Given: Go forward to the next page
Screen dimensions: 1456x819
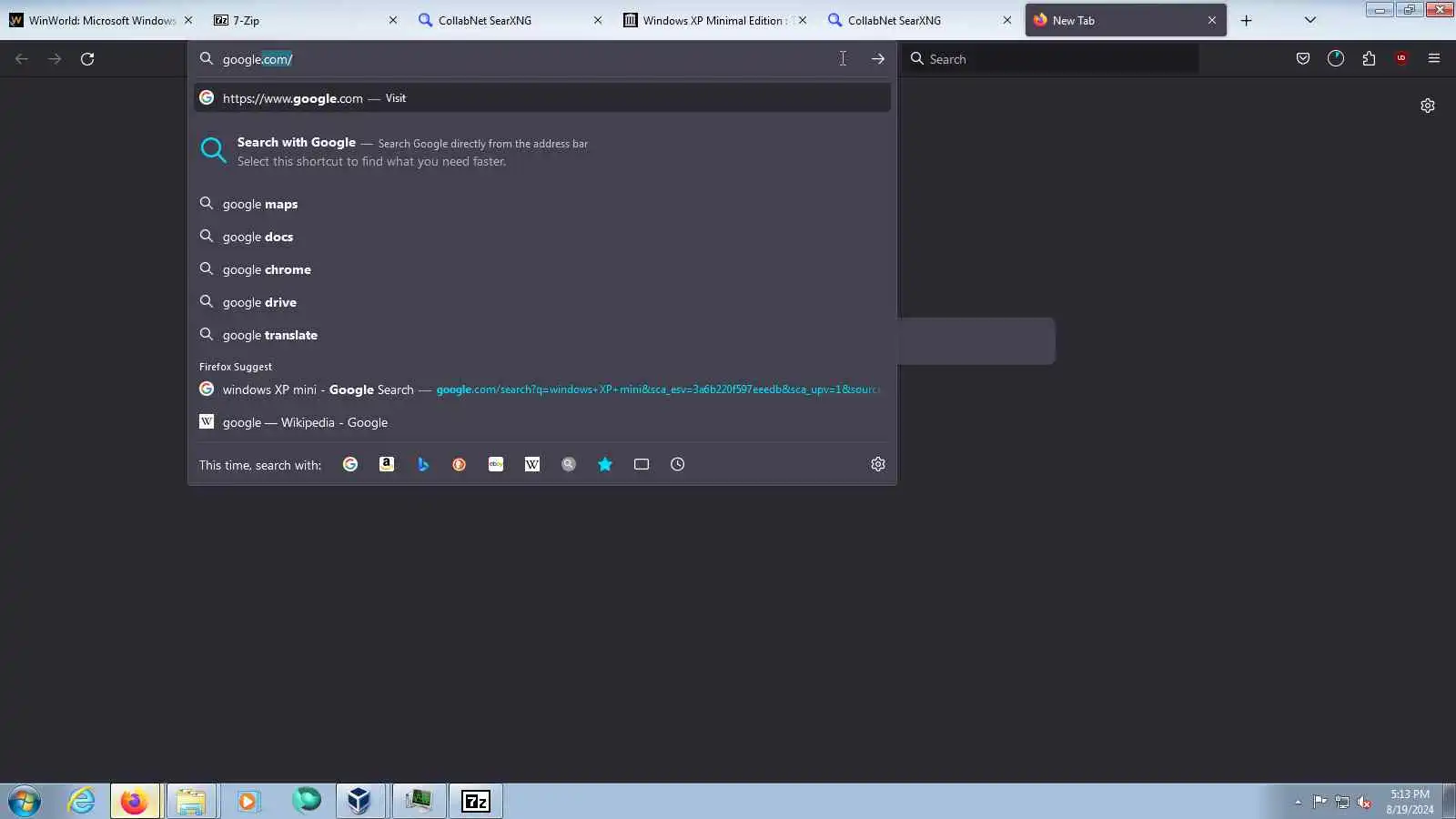Looking at the screenshot, I should coord(55,59).
